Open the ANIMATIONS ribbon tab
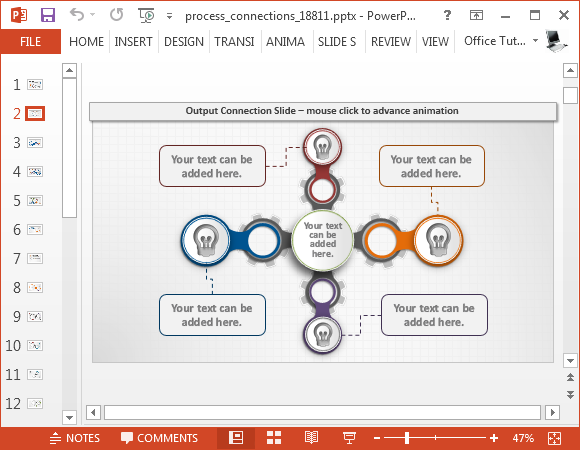This screenshot has width=580, height=450. coord(285,41)
